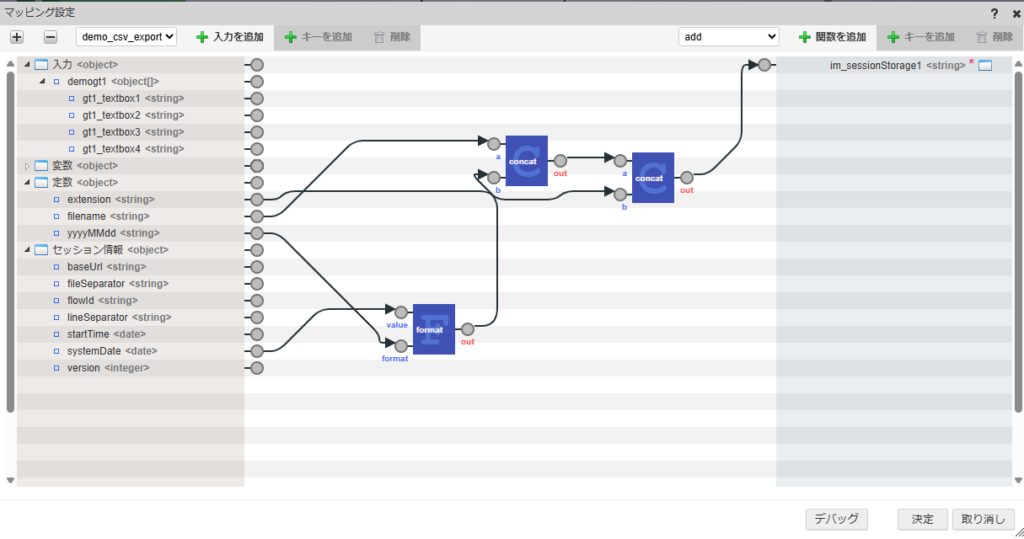Click the connector port next to filename
This screenshot has height=539, width=1024.
click(x=257, y=216)
